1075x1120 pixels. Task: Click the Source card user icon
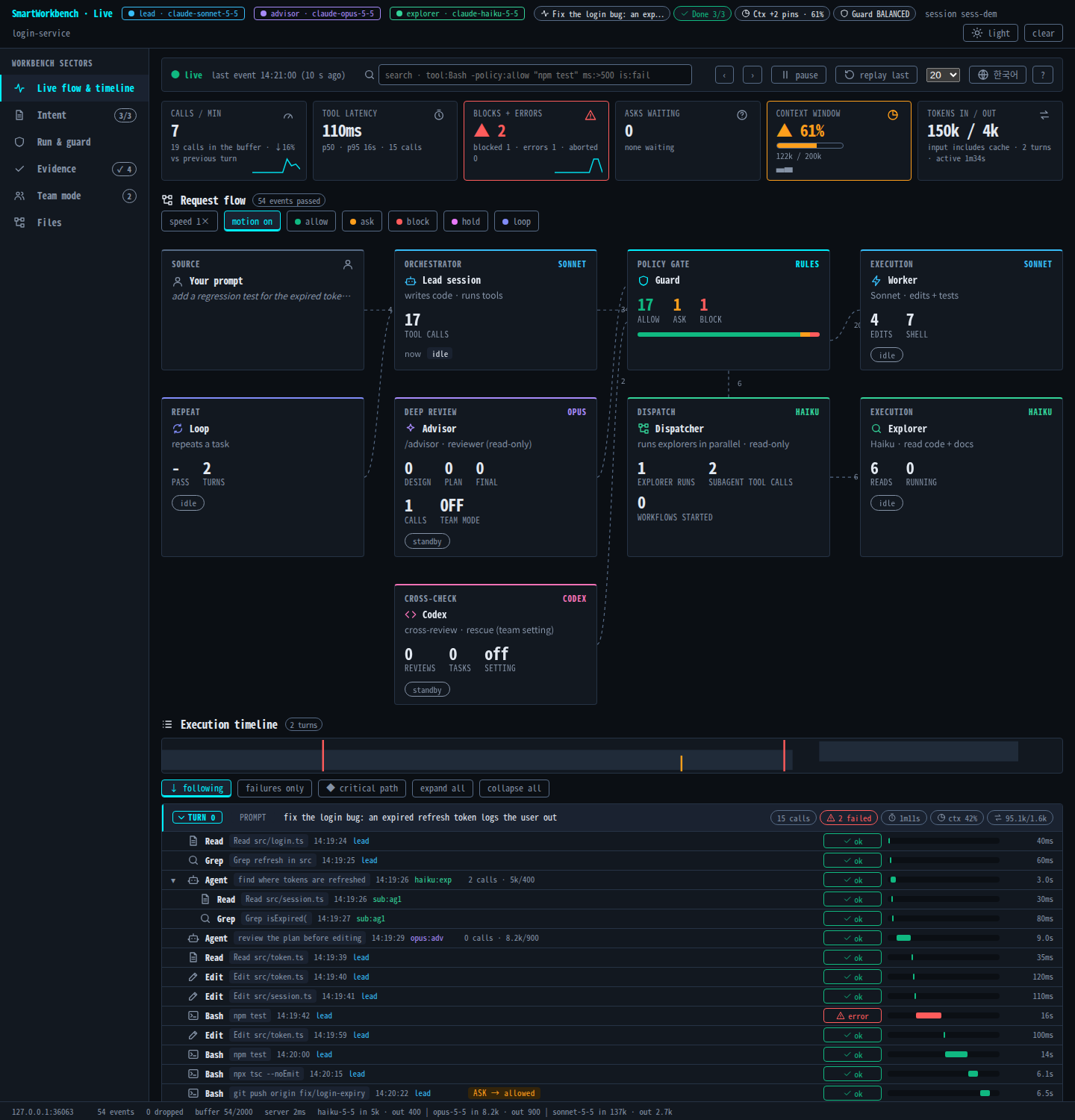348,264
